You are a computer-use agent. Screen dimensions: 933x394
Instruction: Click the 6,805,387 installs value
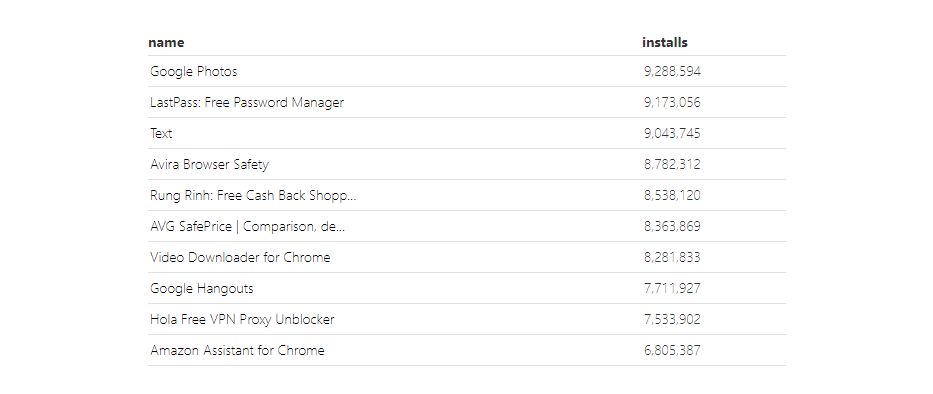coord(672,350)
